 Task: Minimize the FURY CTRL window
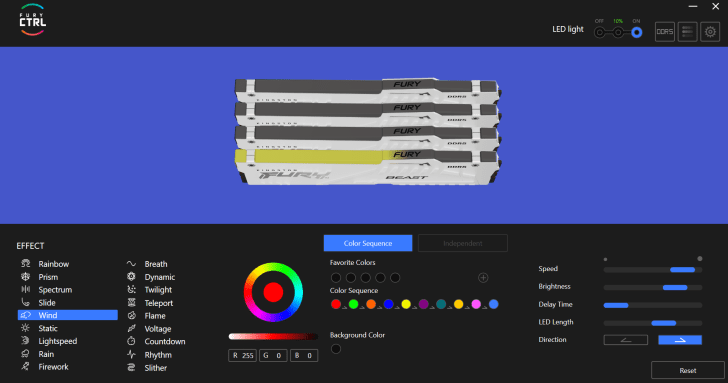tap(693, 6)
